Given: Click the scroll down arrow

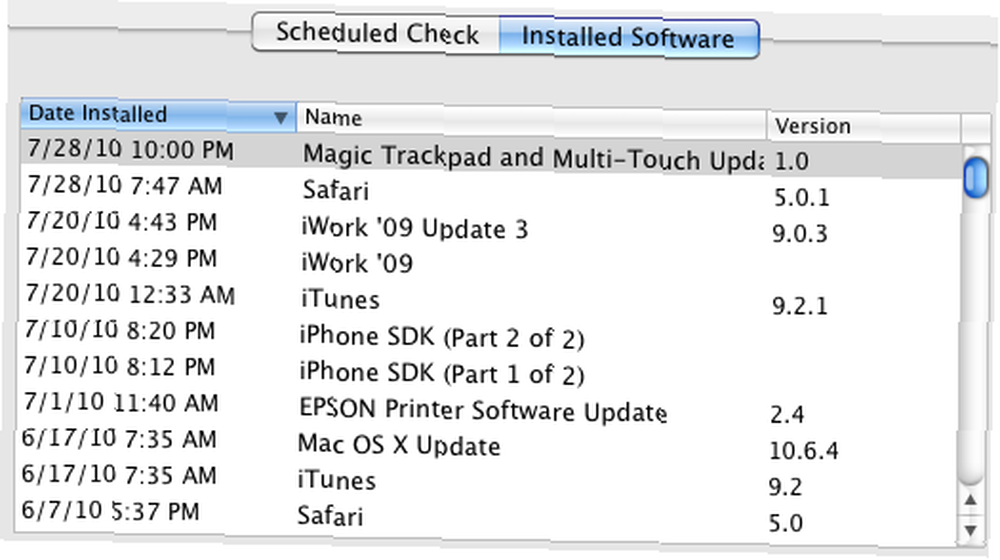Looking at the screenshot, I should pyautogui.click(x=971, y=530).
